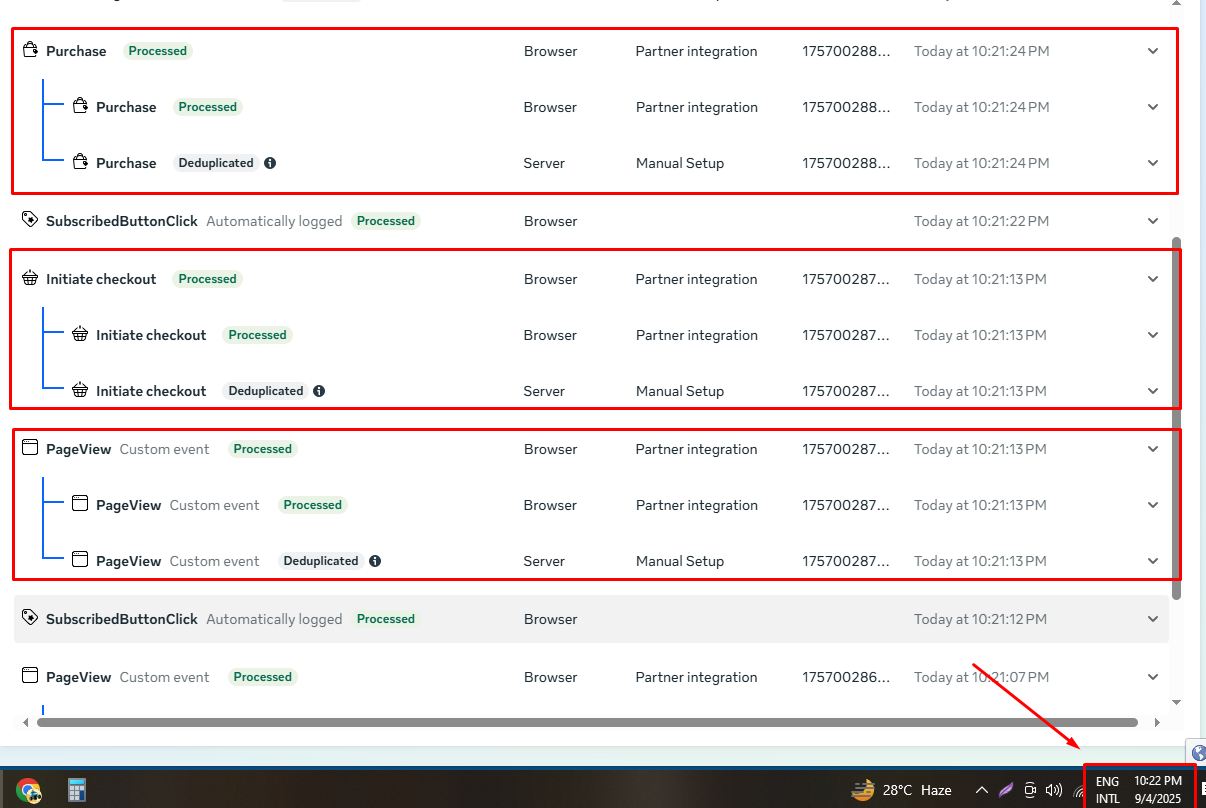This screenshot has height=808, width=1206.
Task: Click info icon beside Deduplicated PageView badge
Action: click(x=375, y=561)
